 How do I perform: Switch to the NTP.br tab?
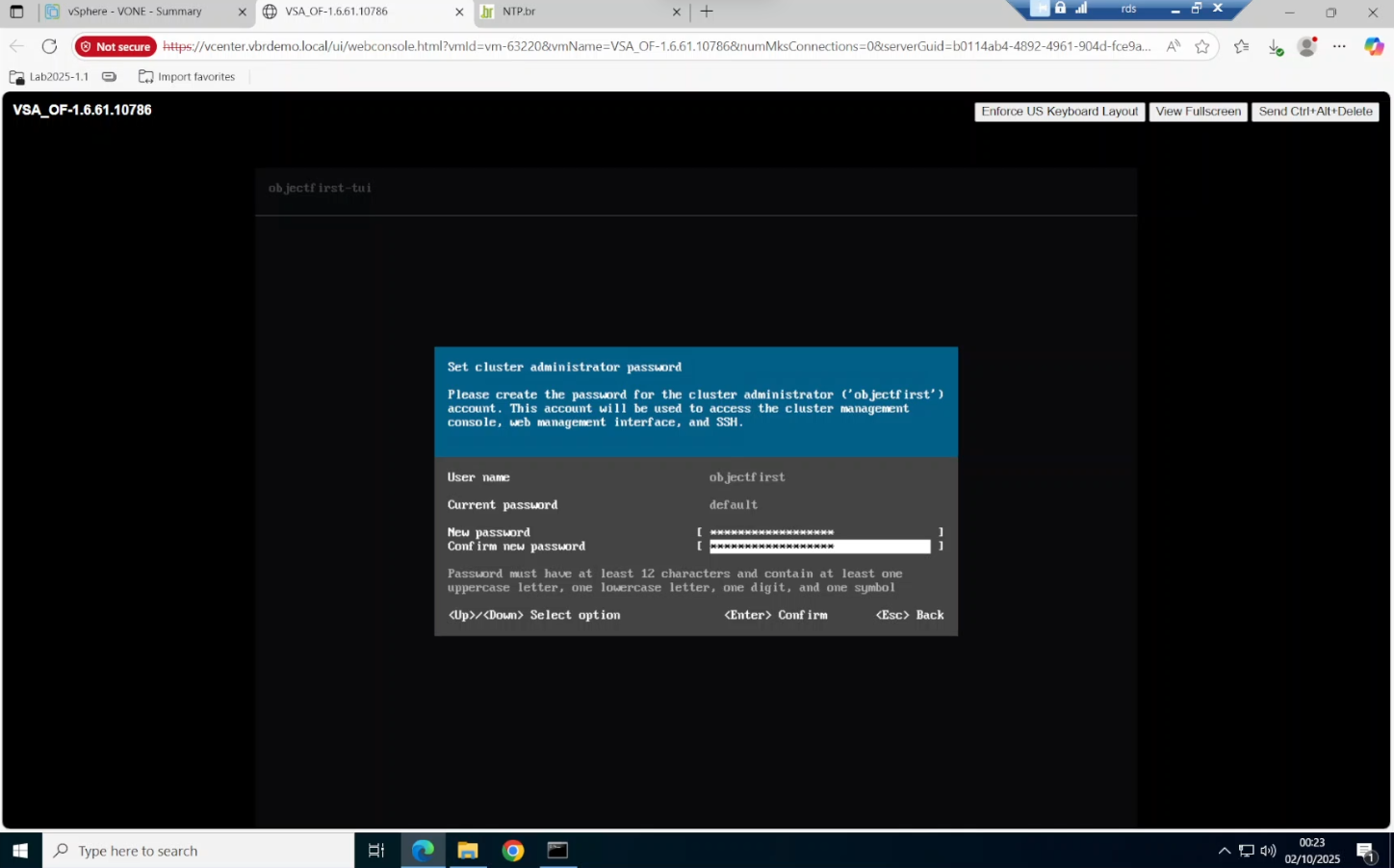pos(578,12)
